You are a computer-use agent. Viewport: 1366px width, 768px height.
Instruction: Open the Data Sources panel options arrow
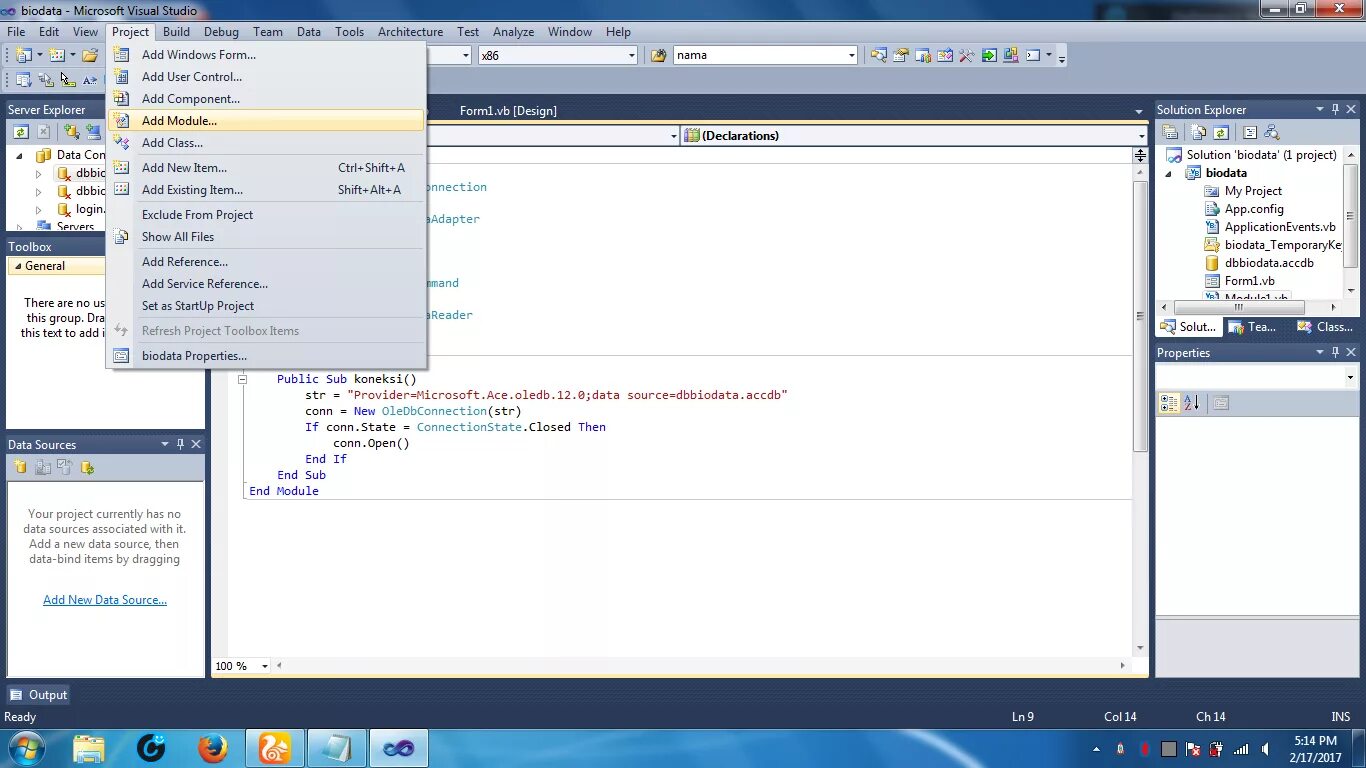164,444
